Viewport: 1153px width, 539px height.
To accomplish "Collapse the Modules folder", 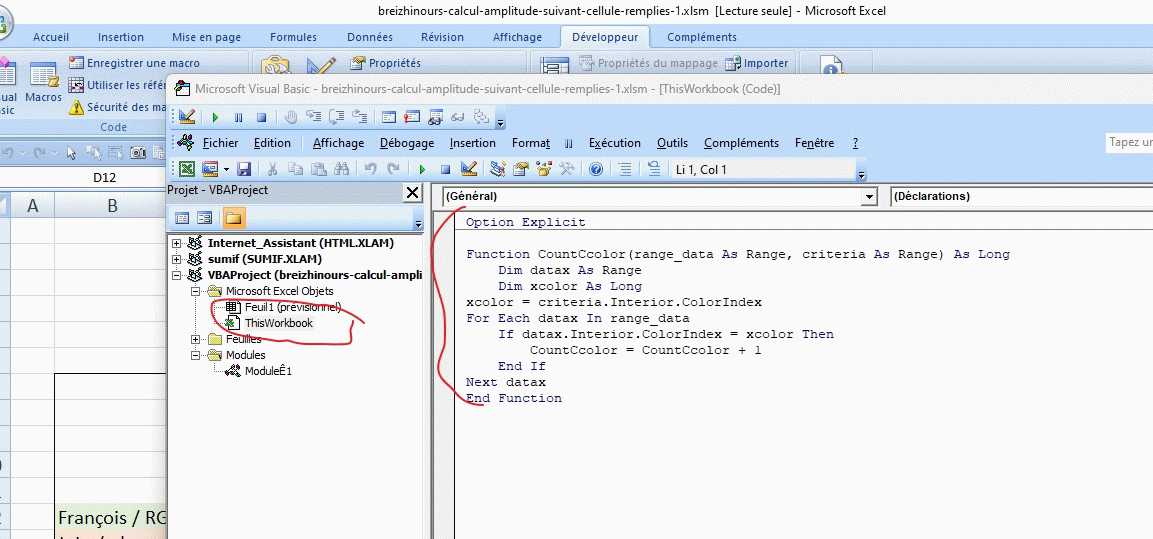I will [196, 355].
